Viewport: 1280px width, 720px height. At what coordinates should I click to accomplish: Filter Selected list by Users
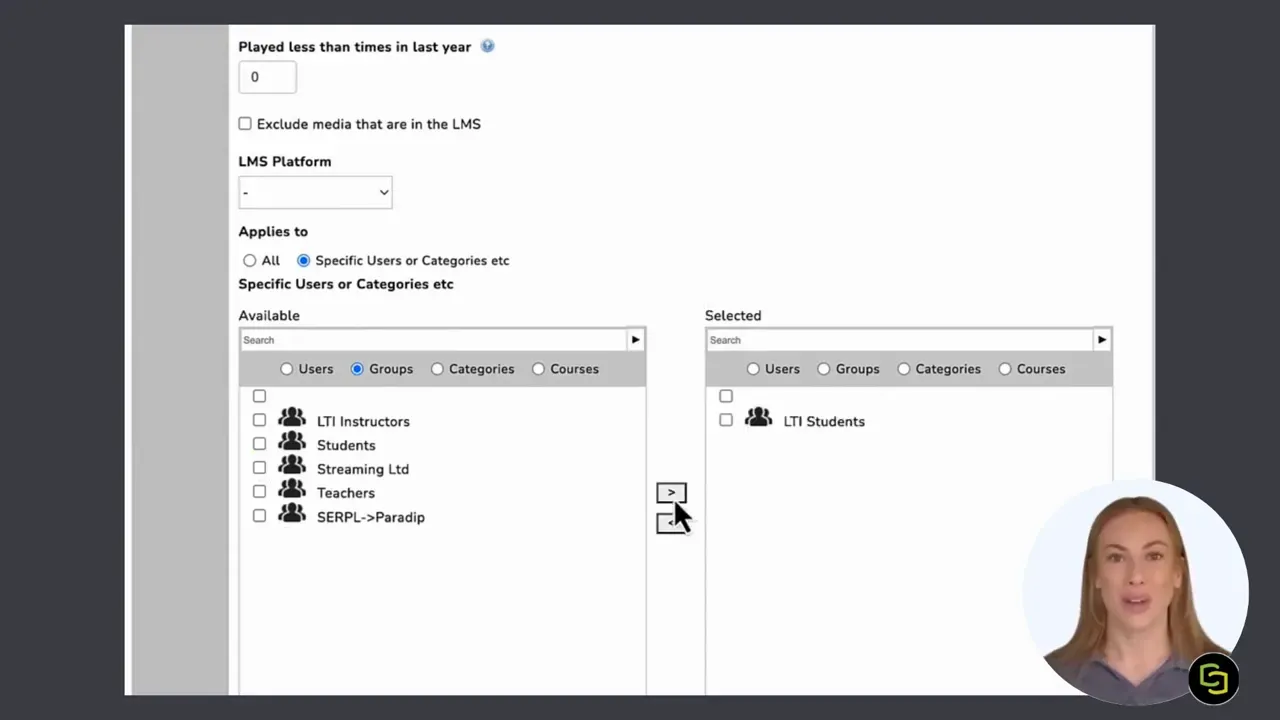(753, 369)
